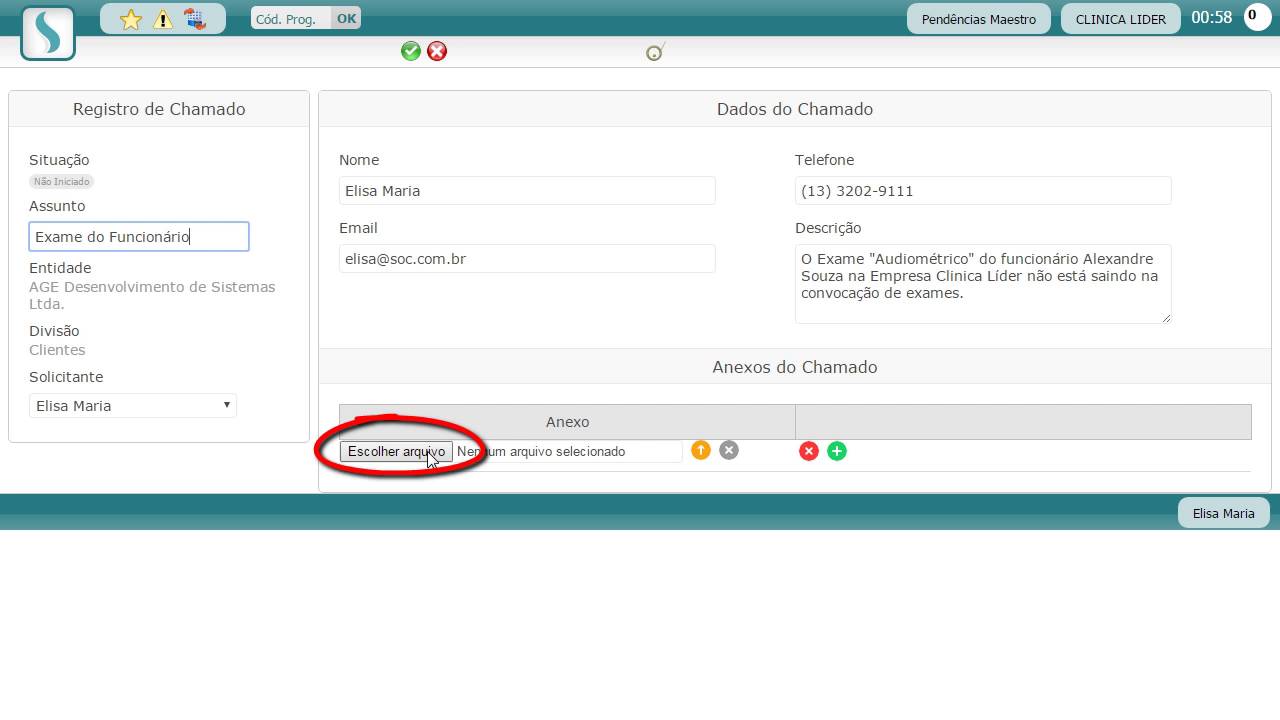Click the Dados do Chamado heading
Viewport: 1280px width, 720px height.
pyautogui.click(x=795, y=109)
